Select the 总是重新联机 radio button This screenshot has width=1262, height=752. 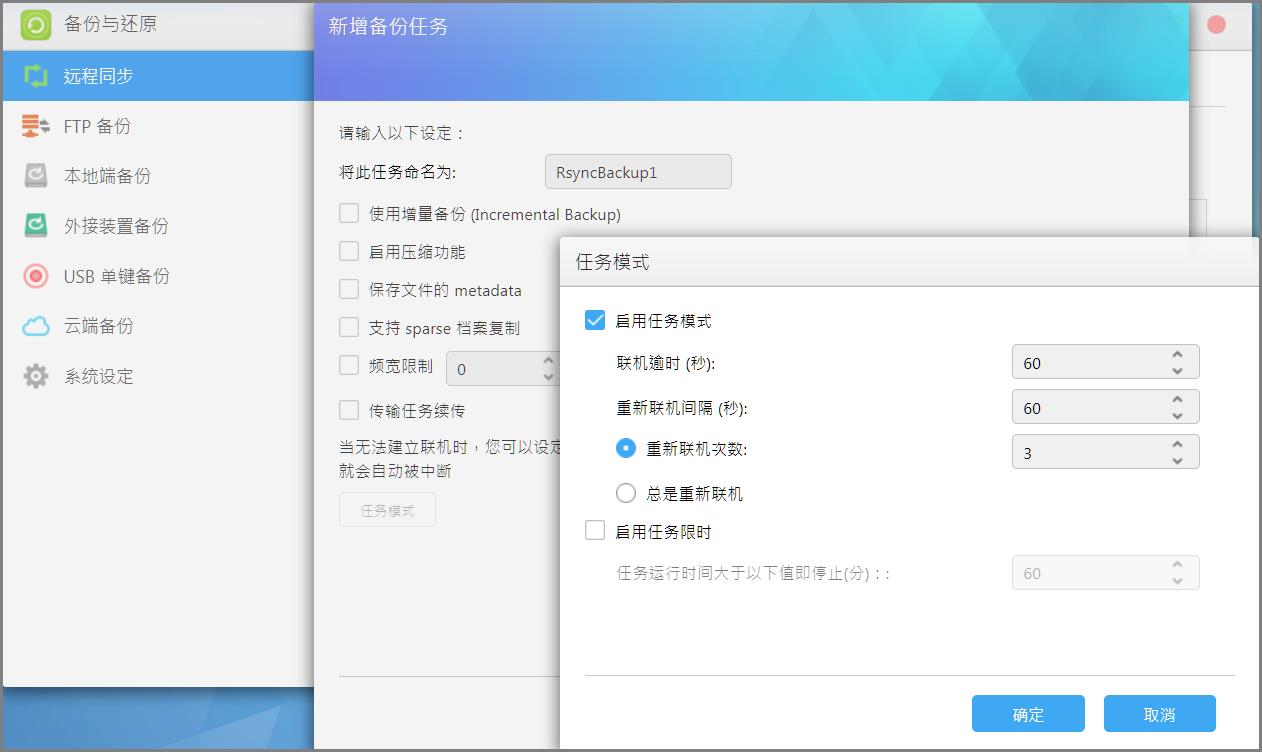click(626, 493)
